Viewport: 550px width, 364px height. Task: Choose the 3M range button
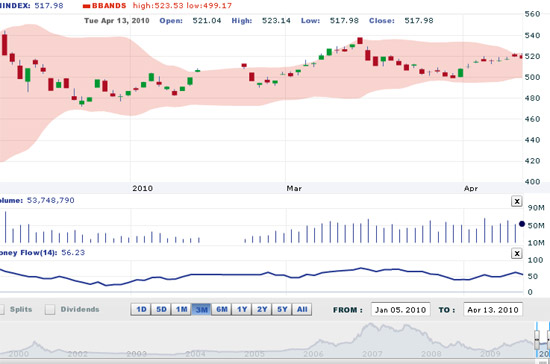[x=201, y=310]
